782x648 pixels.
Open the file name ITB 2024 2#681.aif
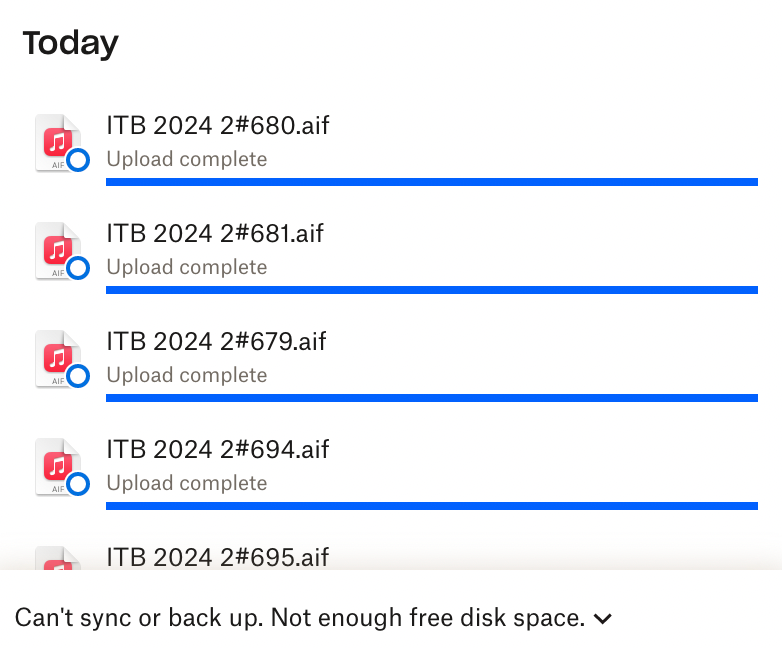pos(215,234)
